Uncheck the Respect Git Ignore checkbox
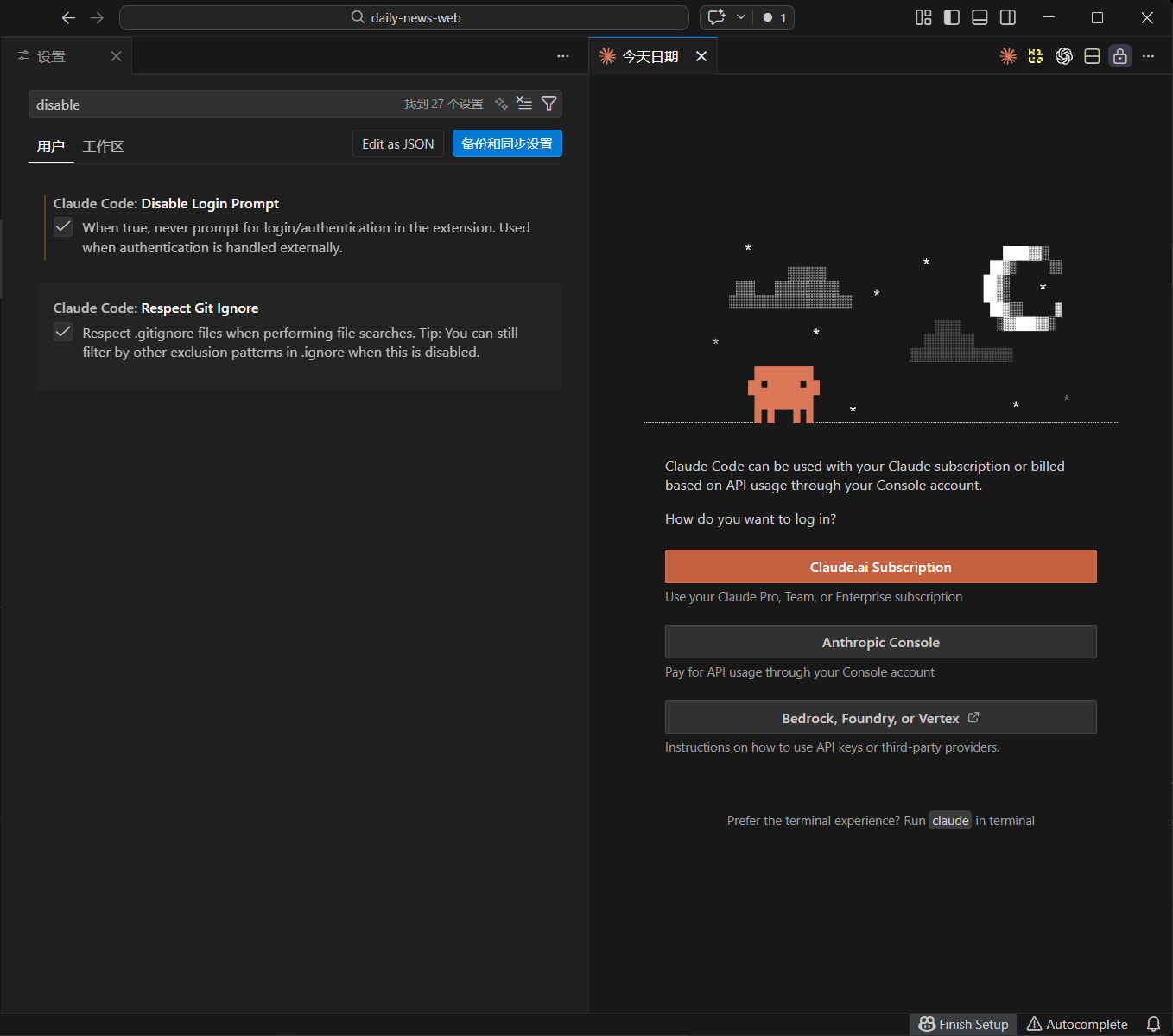 (63, 332)
